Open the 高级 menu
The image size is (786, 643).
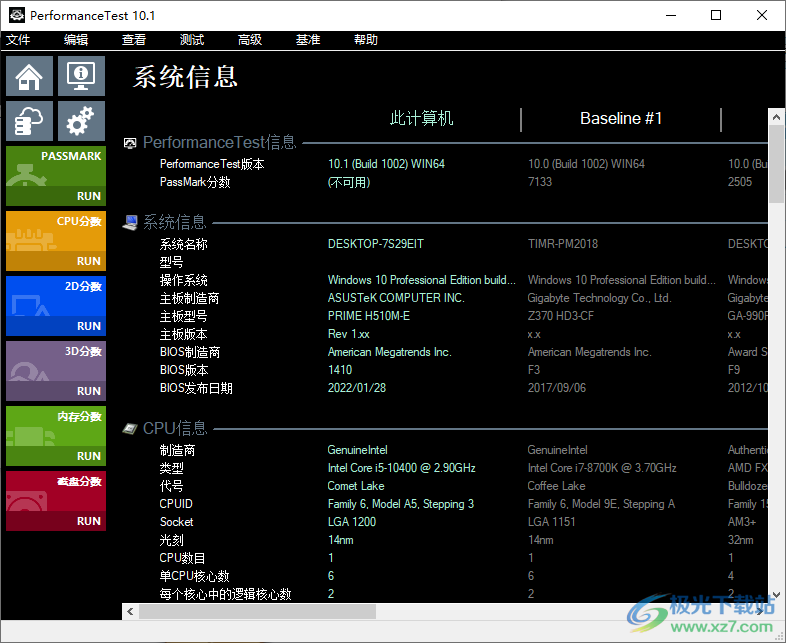pos(250,40)
